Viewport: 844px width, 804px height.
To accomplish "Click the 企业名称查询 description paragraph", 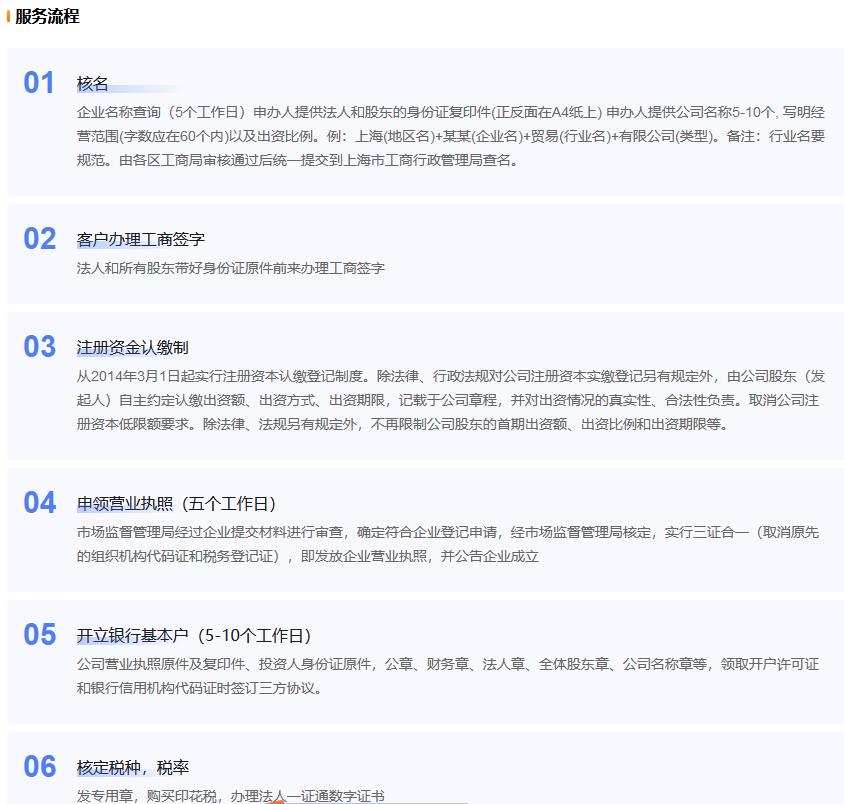I will 450,136.
